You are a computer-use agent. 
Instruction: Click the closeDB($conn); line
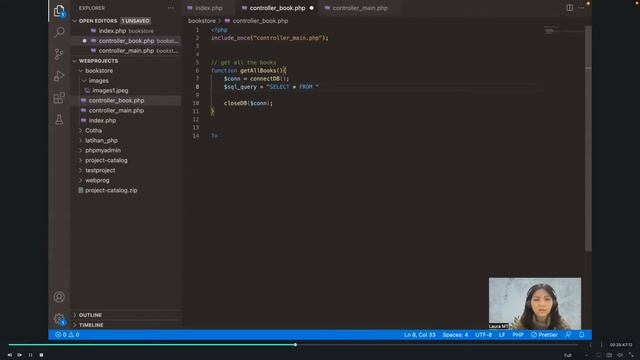248,103
